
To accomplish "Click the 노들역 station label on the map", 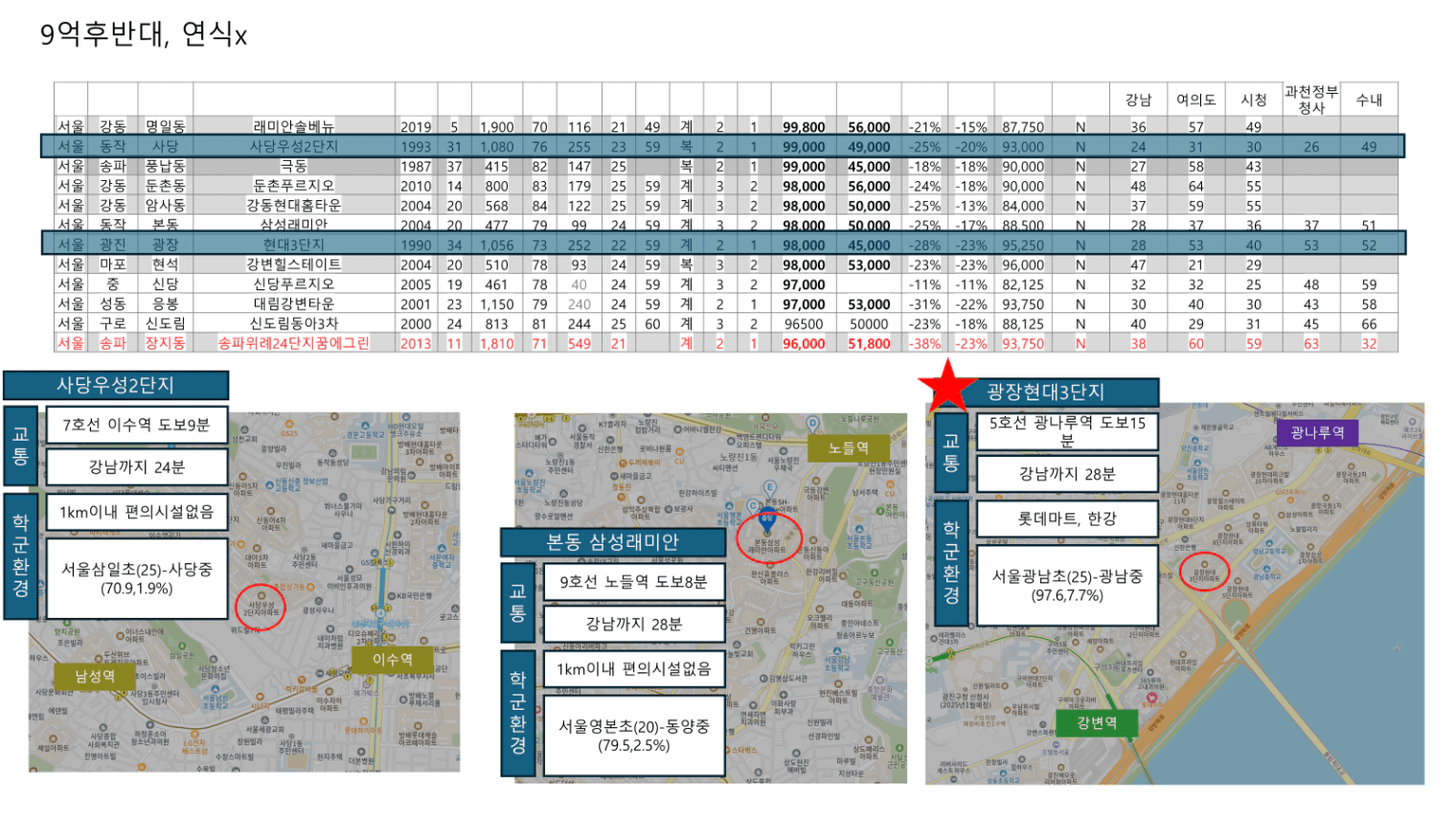I will [x=848, y=447].
